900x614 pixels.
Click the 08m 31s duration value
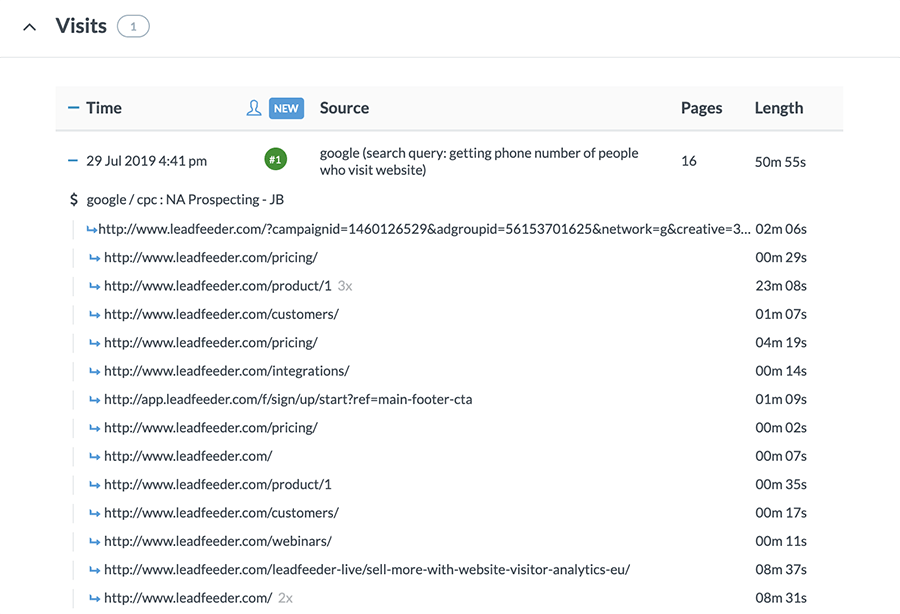pos(781,598)
